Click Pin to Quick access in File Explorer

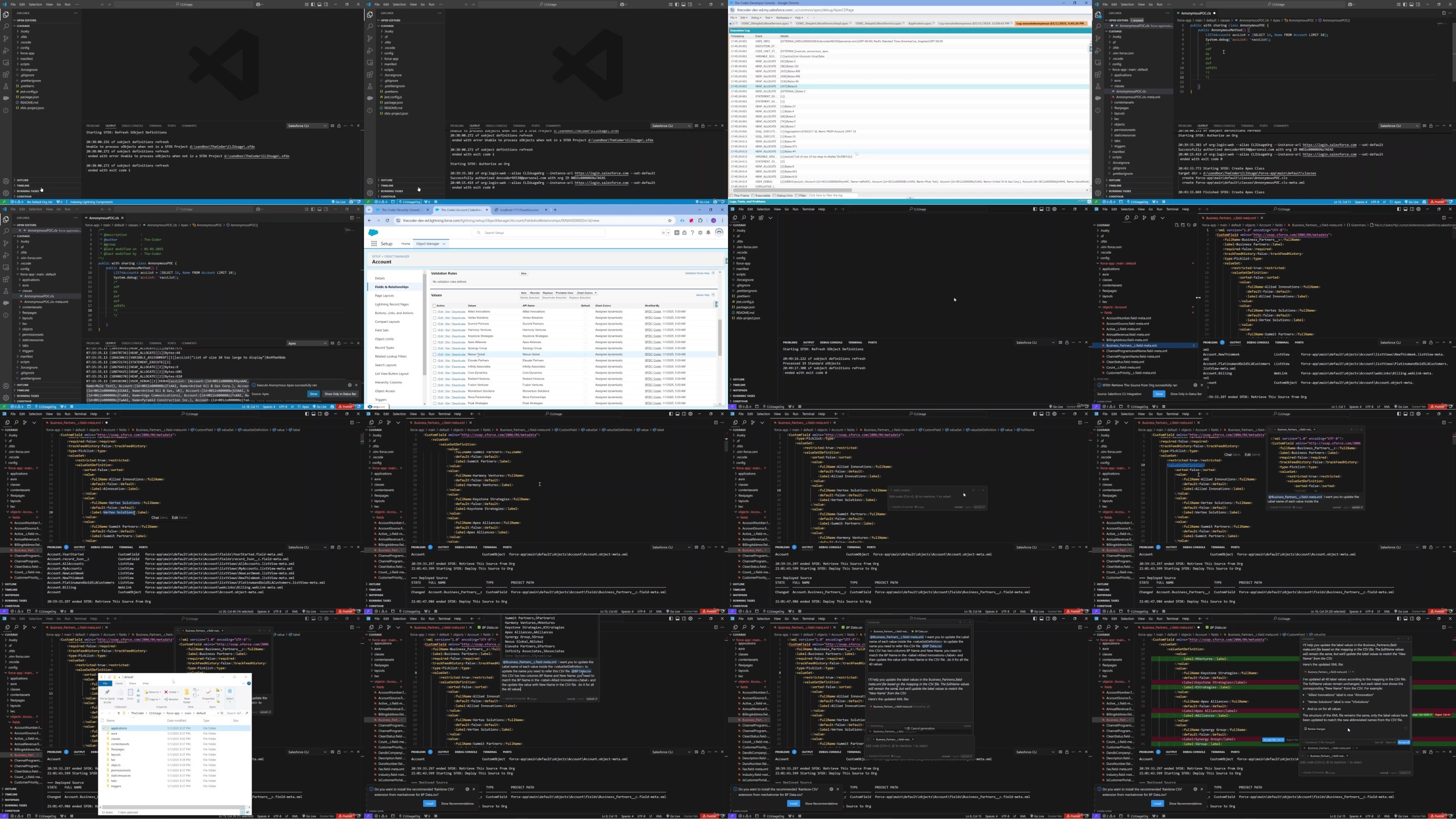pyautogui.click(x=107, y=696)
